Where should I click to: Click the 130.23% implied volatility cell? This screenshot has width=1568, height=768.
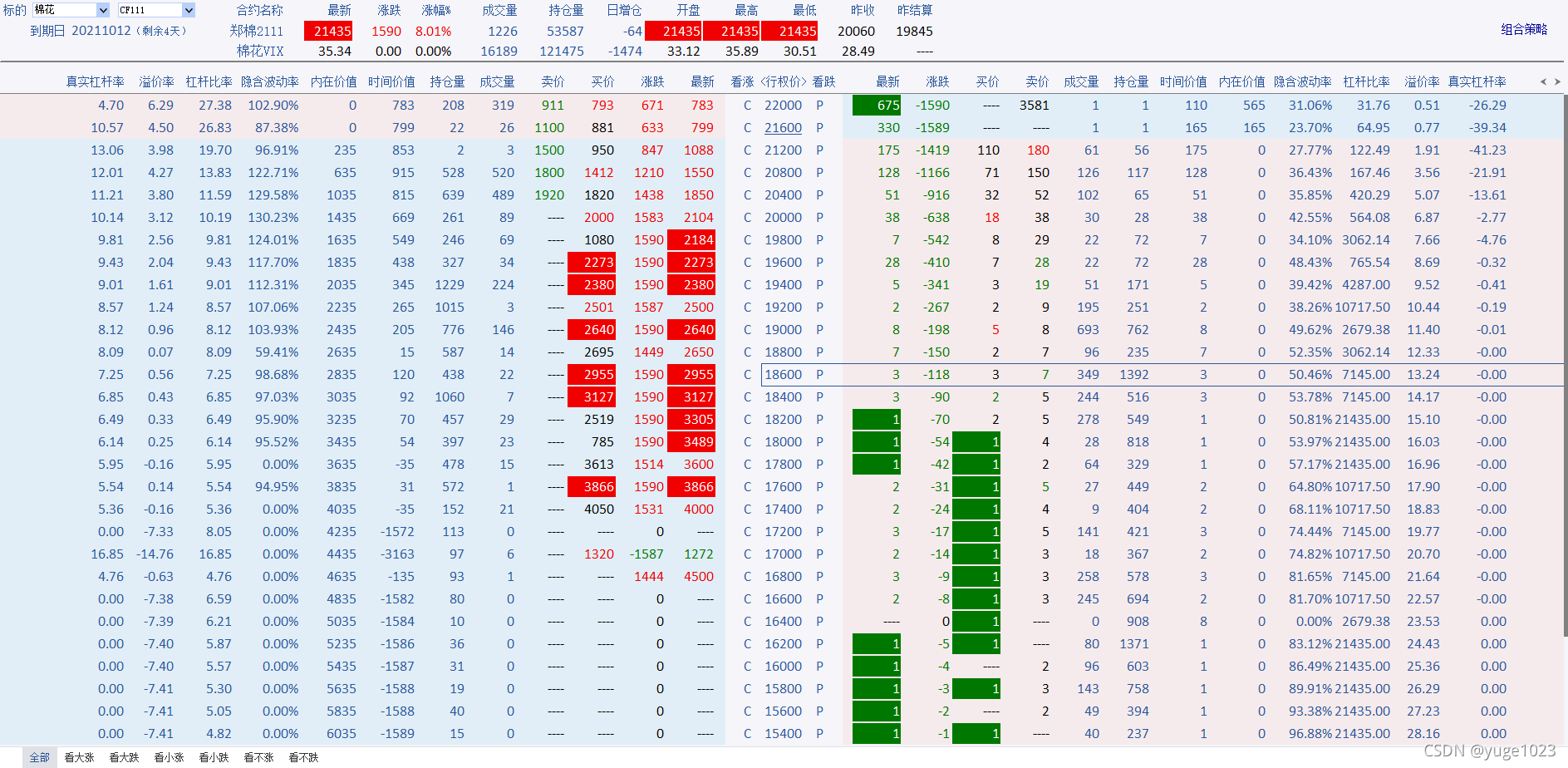273,218
